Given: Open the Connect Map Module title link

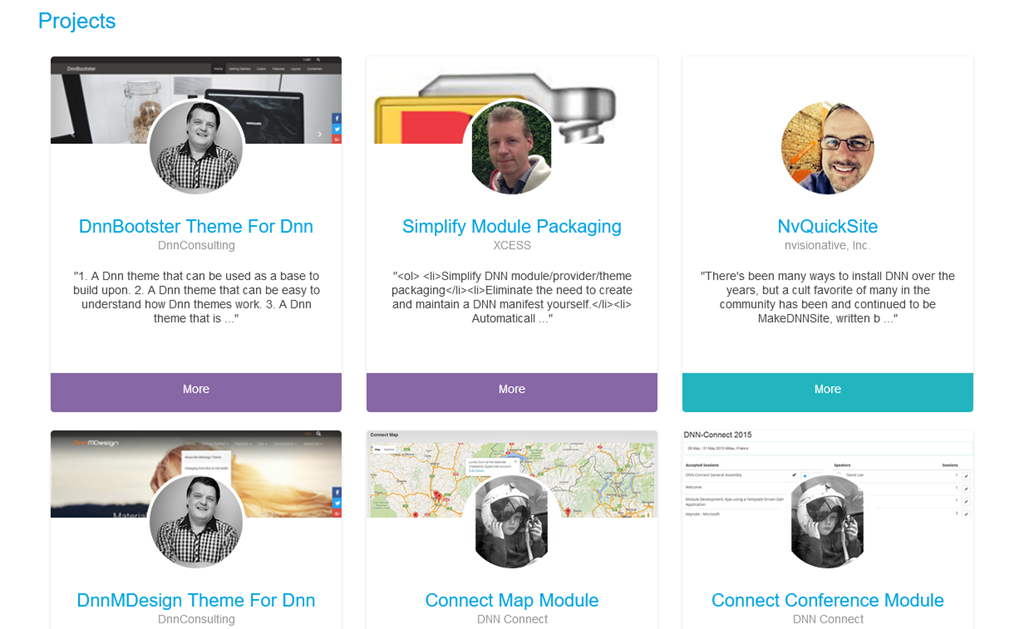Looking at the screenshot, I should [x=511, y=600].
